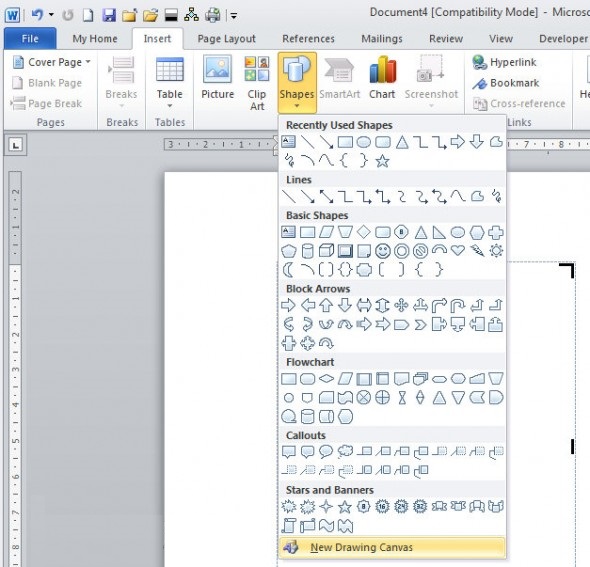
Task: Pick the heart shape in Basic Shapes
Action: pos(458,250)
